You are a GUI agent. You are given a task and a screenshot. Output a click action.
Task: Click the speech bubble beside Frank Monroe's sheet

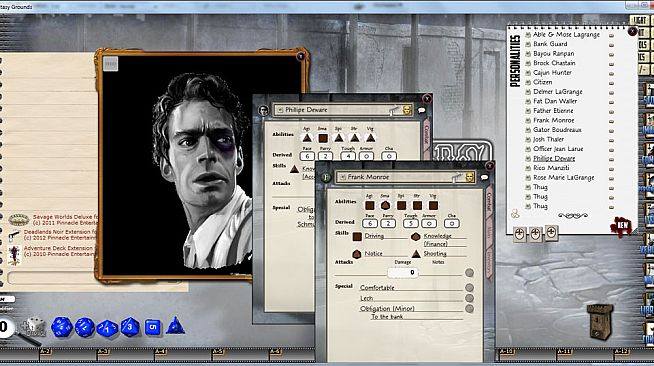pos(484,178)
